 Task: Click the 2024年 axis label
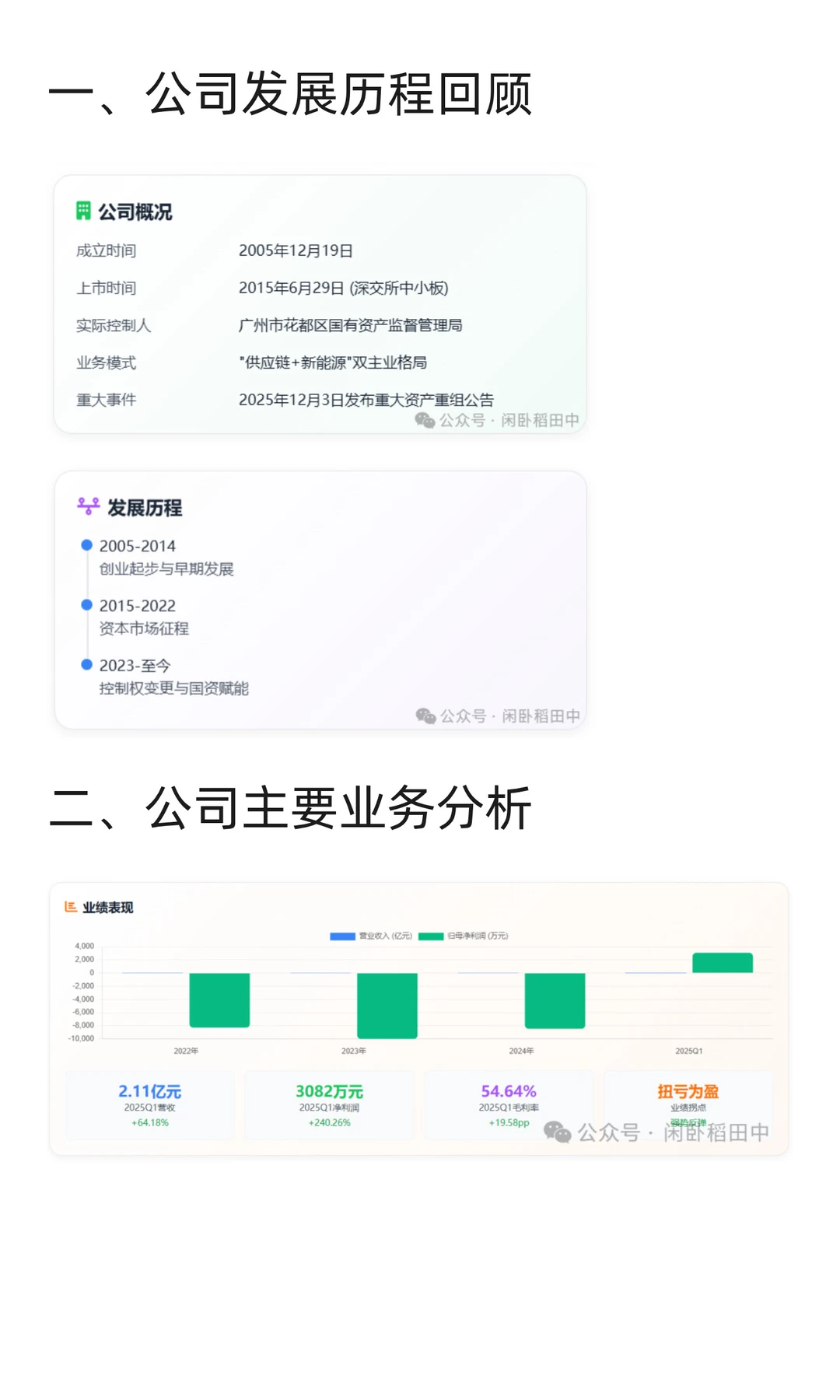521,1051
